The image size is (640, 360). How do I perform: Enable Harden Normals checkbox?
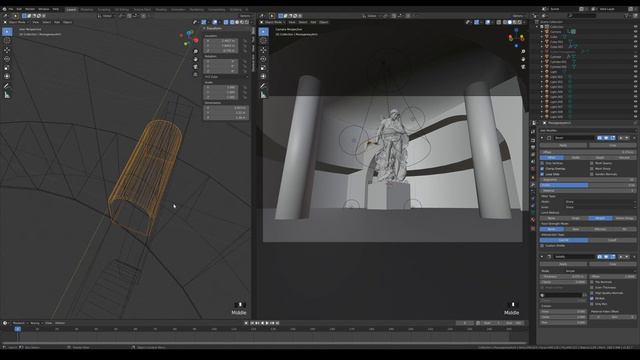(592, 174)
